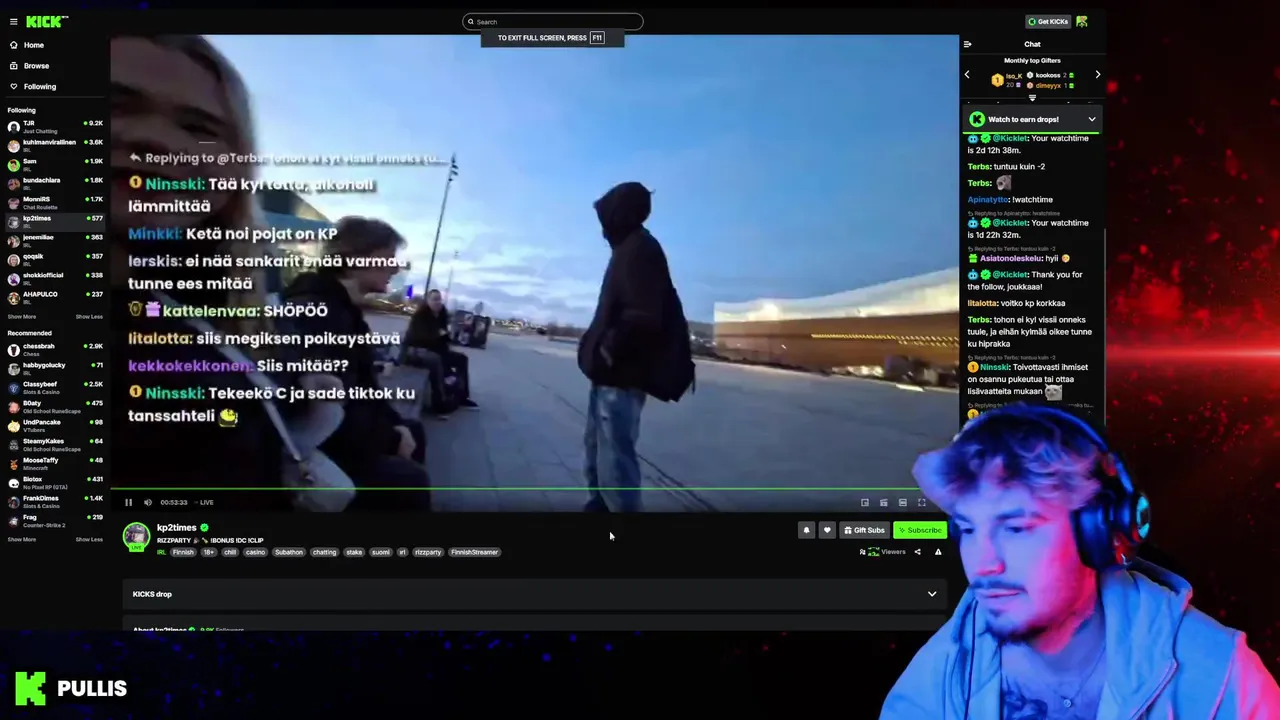
Task: Click the Get KICKs button
Action: [x=1048, y=21]
